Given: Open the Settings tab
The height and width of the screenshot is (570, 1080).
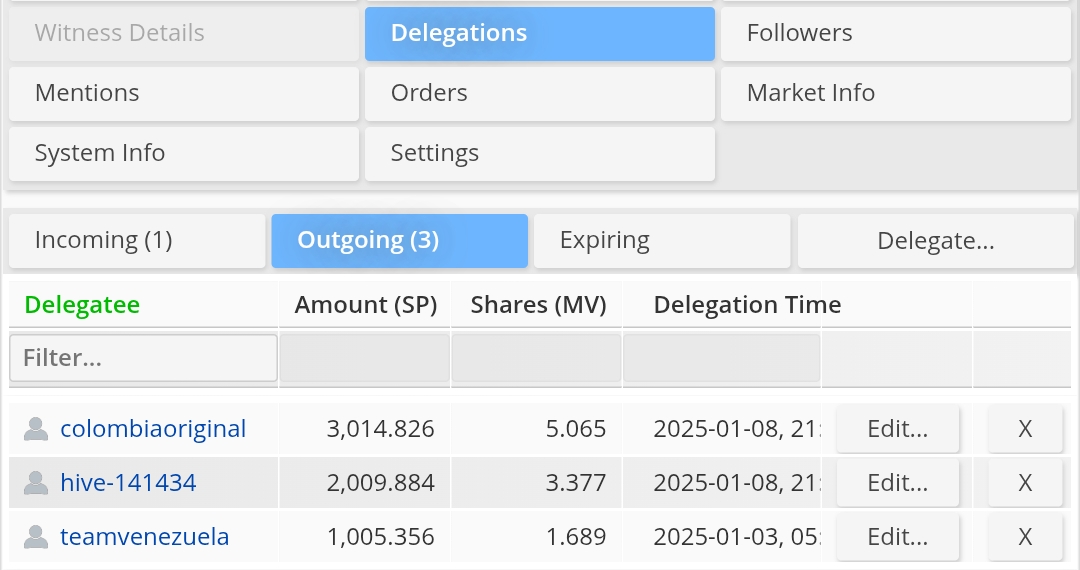Looking at the screenshot, I should pos(539,153).
